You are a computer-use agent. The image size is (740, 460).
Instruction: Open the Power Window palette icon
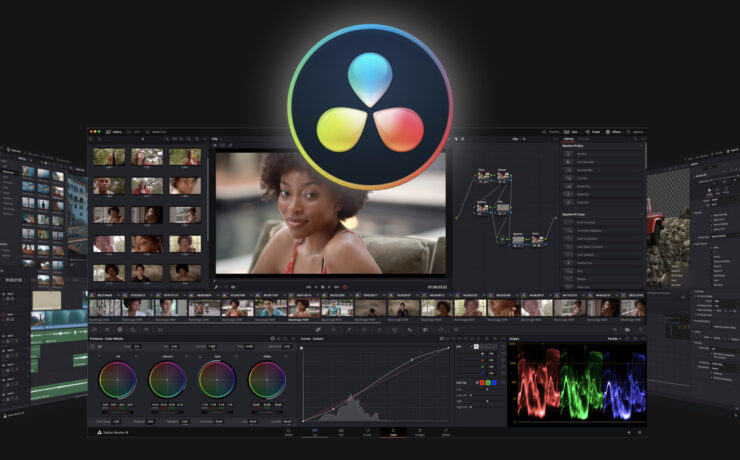click(x=364, y=329)
